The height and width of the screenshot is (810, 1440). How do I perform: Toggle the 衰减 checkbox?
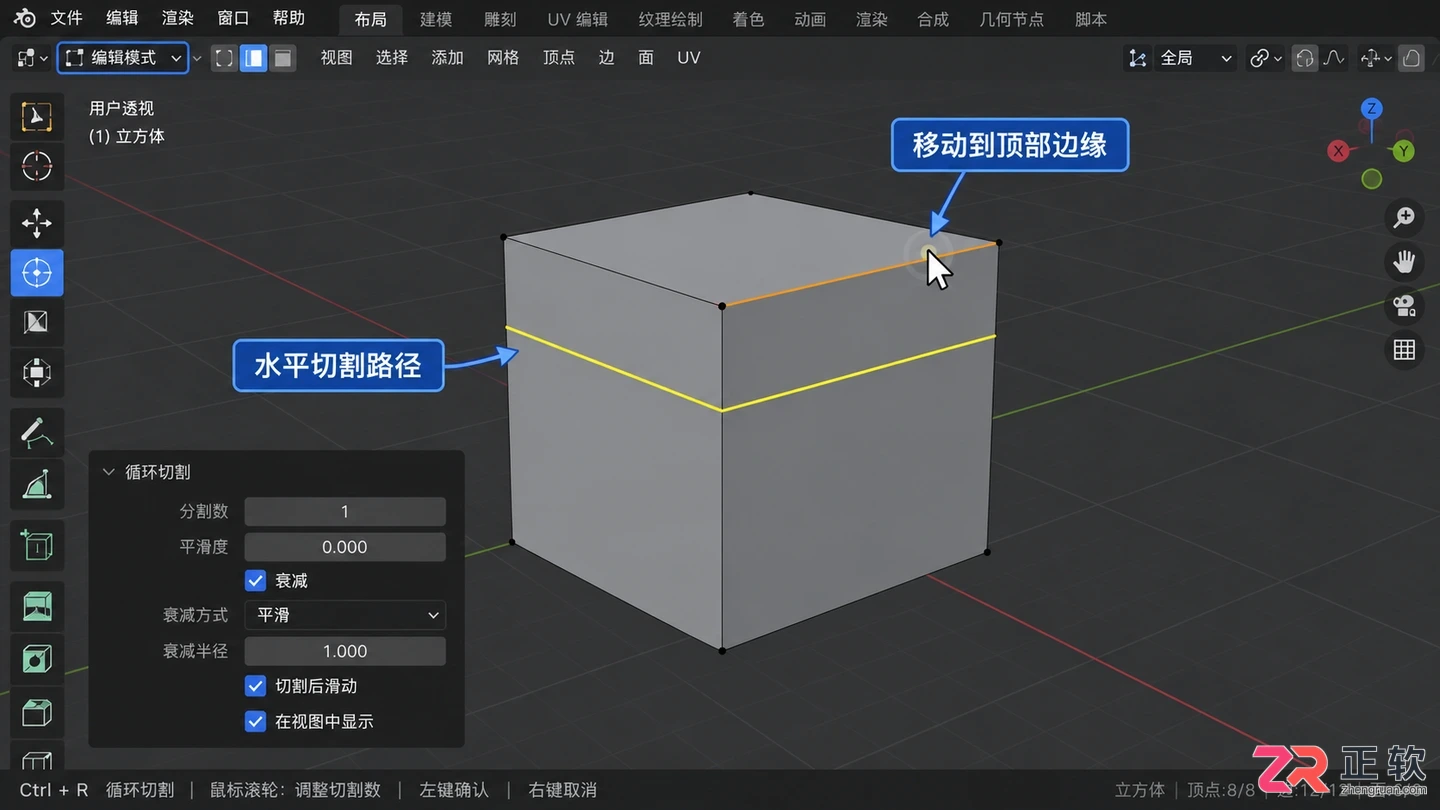[x=256, y=581]
